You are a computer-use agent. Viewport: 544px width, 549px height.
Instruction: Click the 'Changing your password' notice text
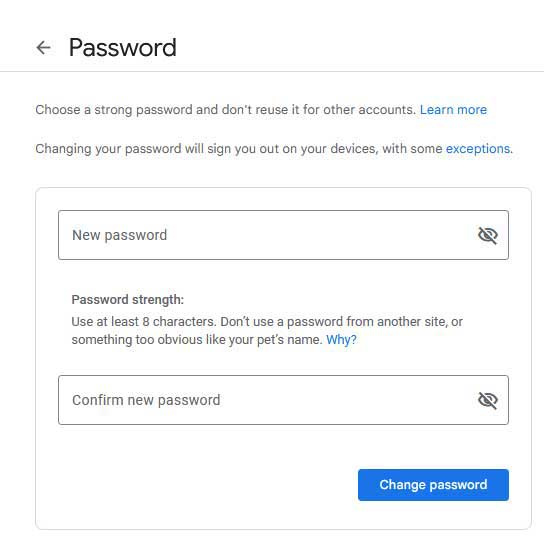(x=239, y=149)
